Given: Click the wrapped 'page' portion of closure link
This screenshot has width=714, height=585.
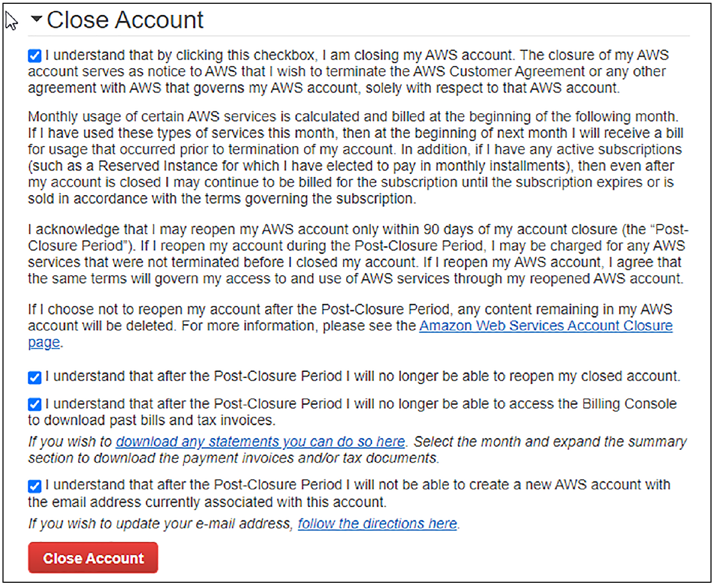Looking at the screenshot, I should (44, 342).
